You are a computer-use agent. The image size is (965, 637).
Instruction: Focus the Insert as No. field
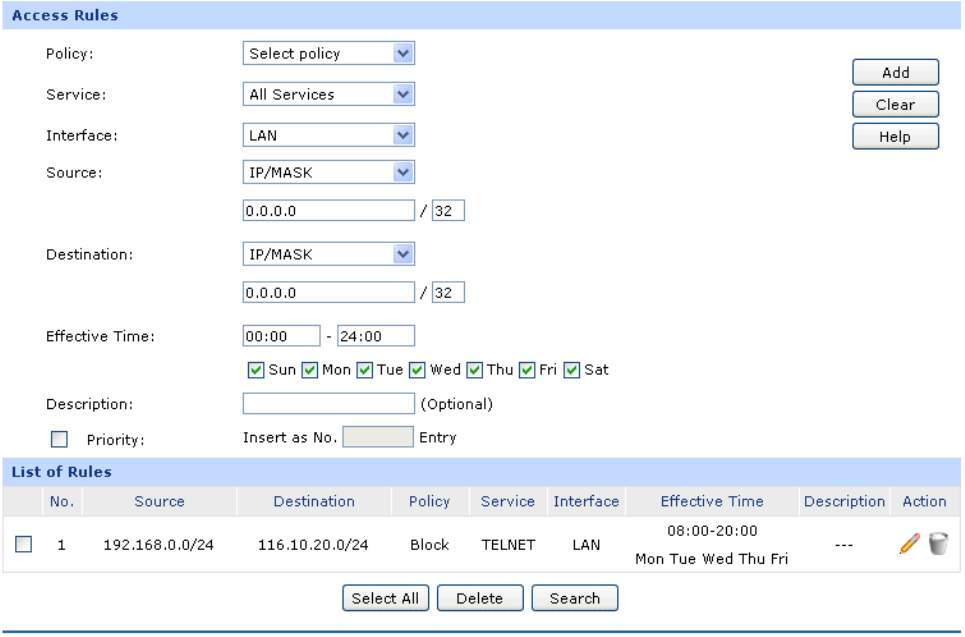tap(378, 437)
